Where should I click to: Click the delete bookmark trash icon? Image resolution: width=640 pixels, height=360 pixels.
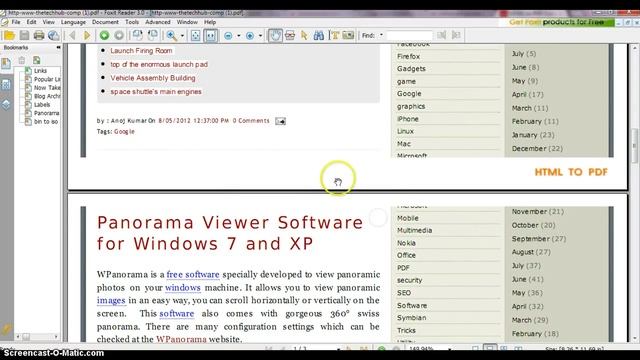22,60
